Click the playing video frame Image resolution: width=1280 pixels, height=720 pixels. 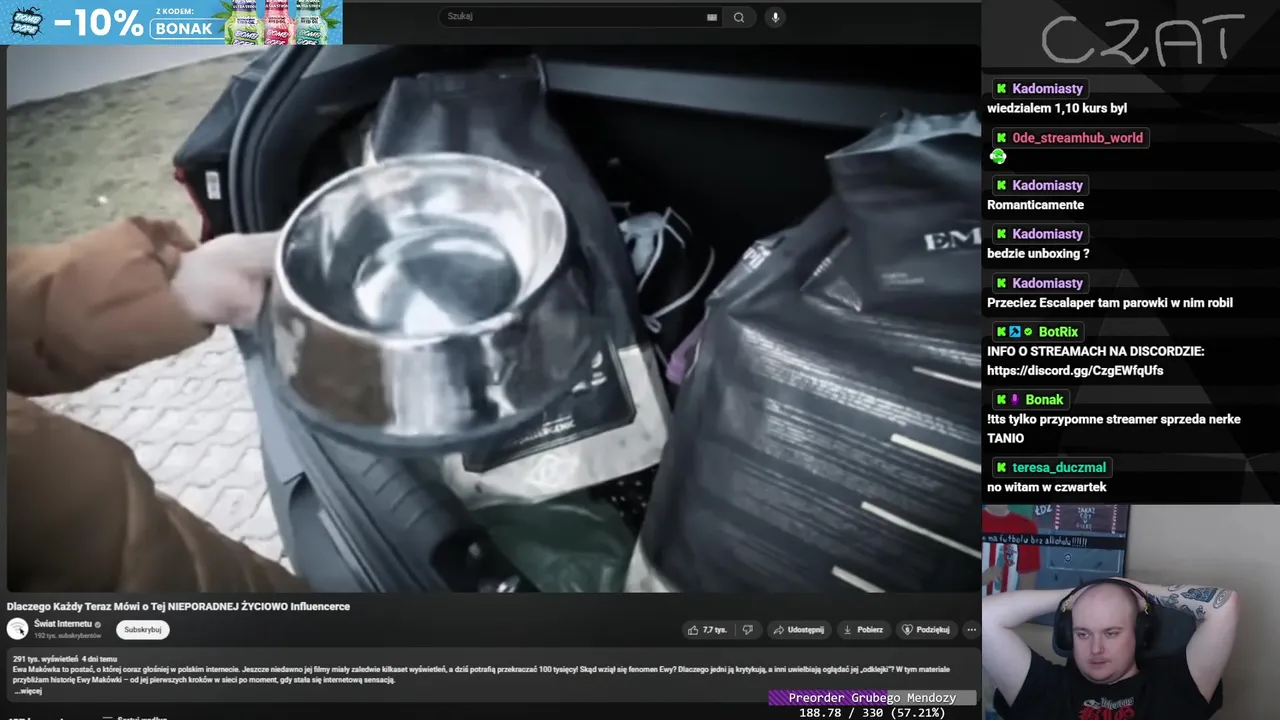coord(493,318)
